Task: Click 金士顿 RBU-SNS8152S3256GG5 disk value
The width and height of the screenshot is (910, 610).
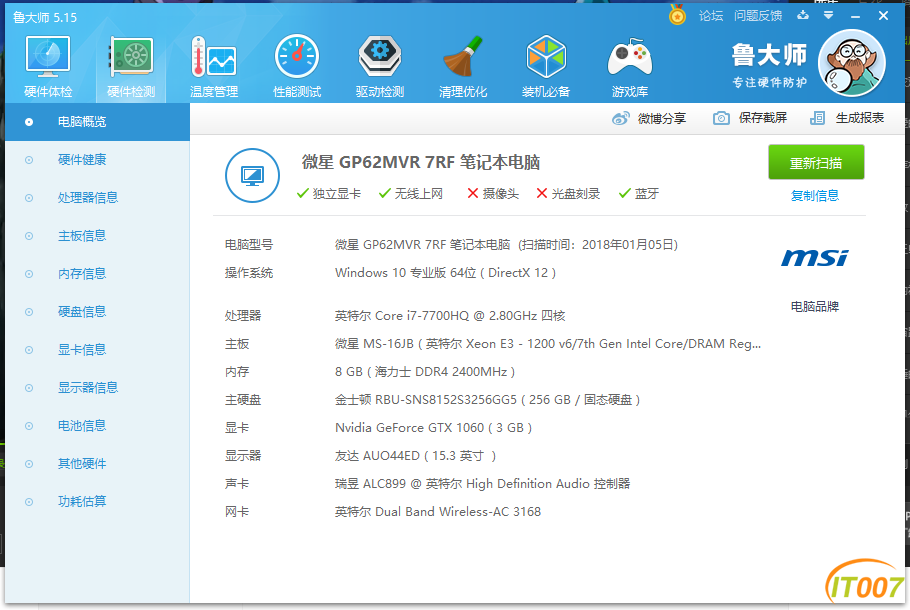Action: tap(488, 399)
